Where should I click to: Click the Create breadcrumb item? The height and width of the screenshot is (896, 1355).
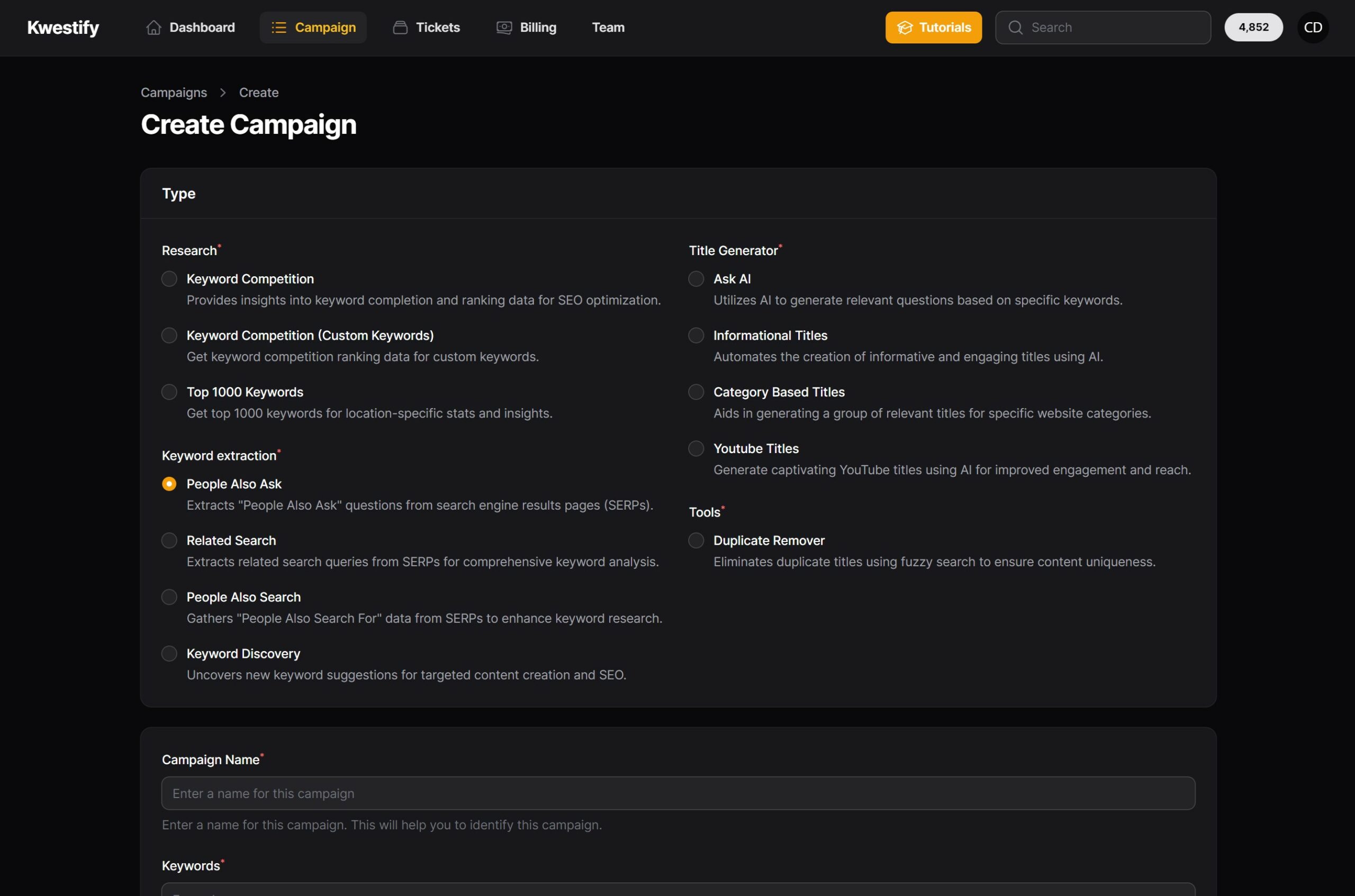pyautogui.click(x=257, y=91)
